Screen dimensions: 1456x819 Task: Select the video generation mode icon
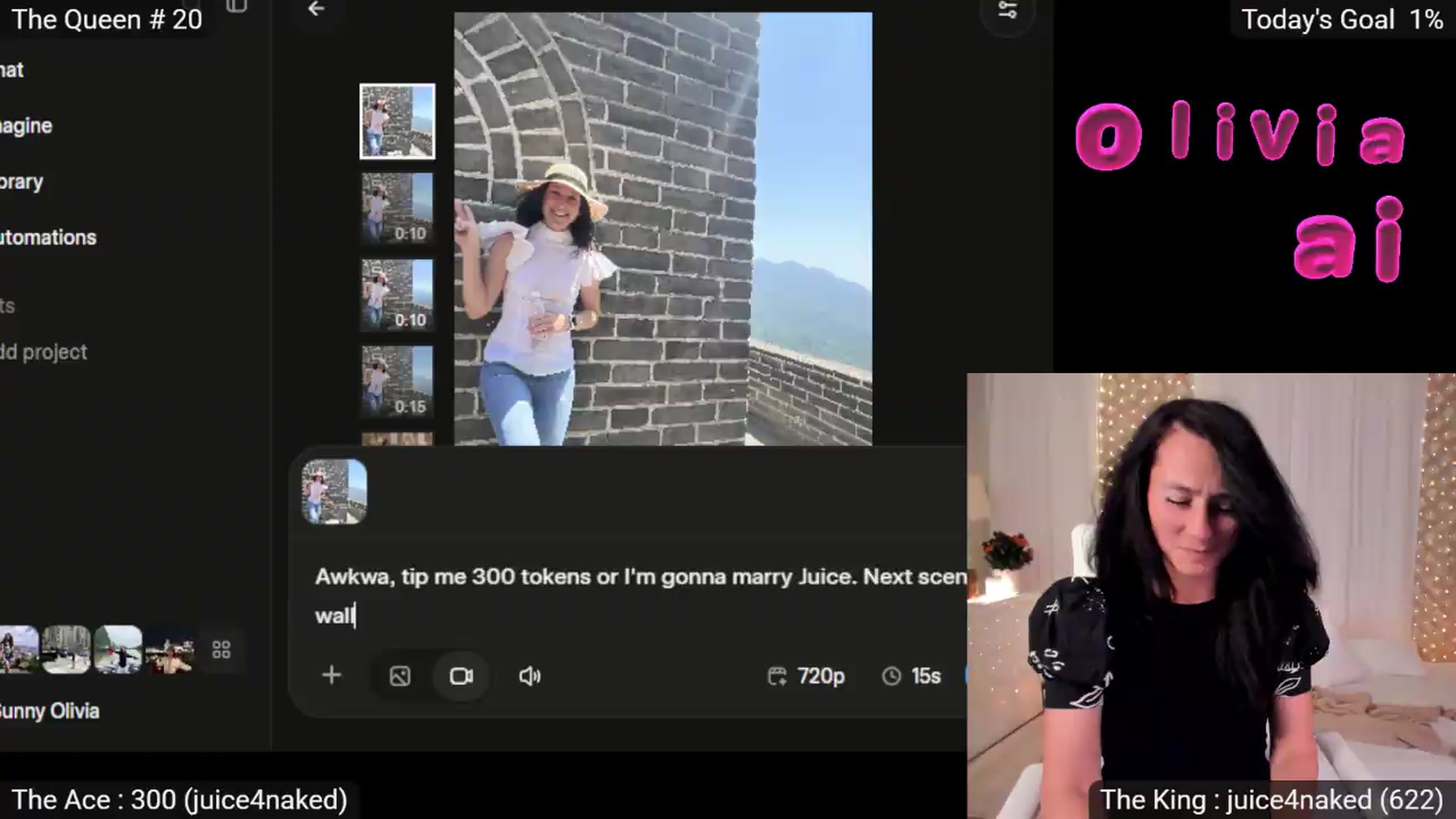(x=461, y=676)
